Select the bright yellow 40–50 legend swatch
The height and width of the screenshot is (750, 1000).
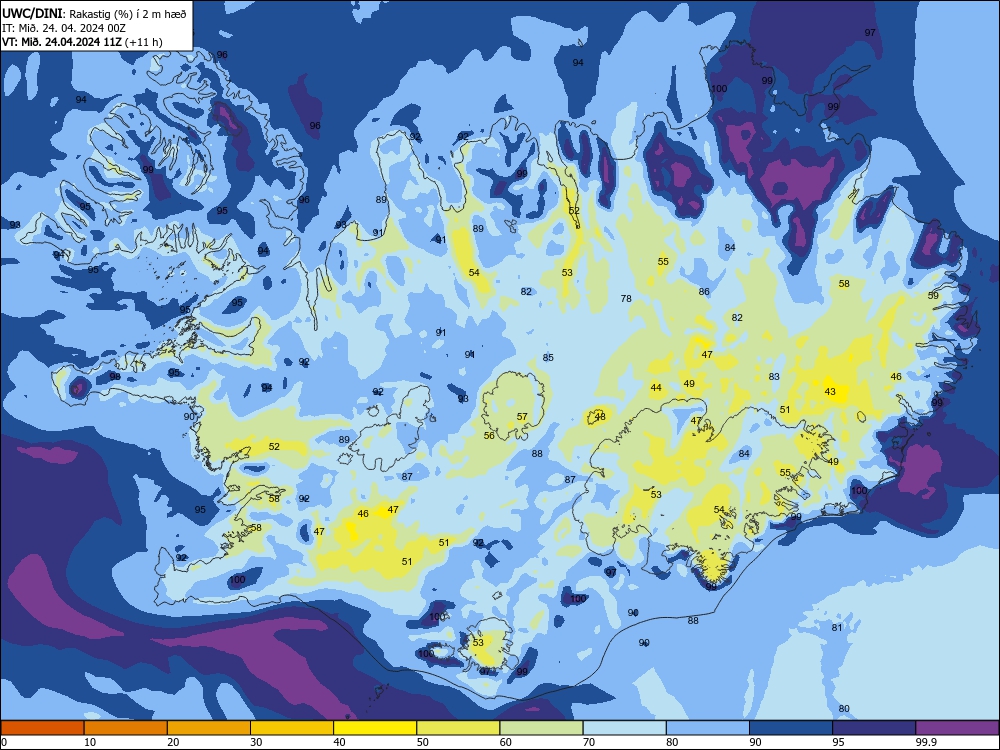(375, 728)
